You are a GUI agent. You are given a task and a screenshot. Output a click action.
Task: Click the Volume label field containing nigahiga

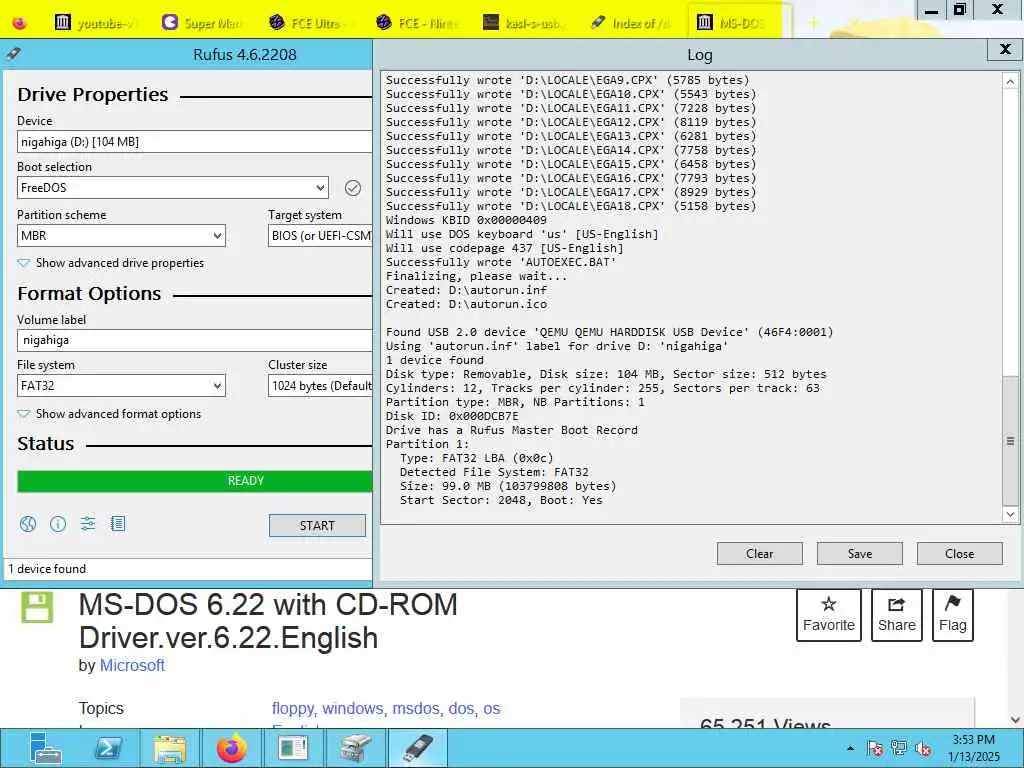coord(195,340)
